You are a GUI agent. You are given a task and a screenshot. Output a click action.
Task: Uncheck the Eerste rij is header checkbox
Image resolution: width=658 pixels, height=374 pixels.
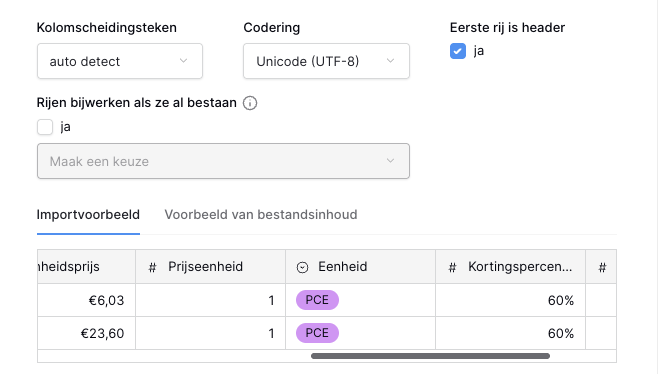(x=458, y=51)
